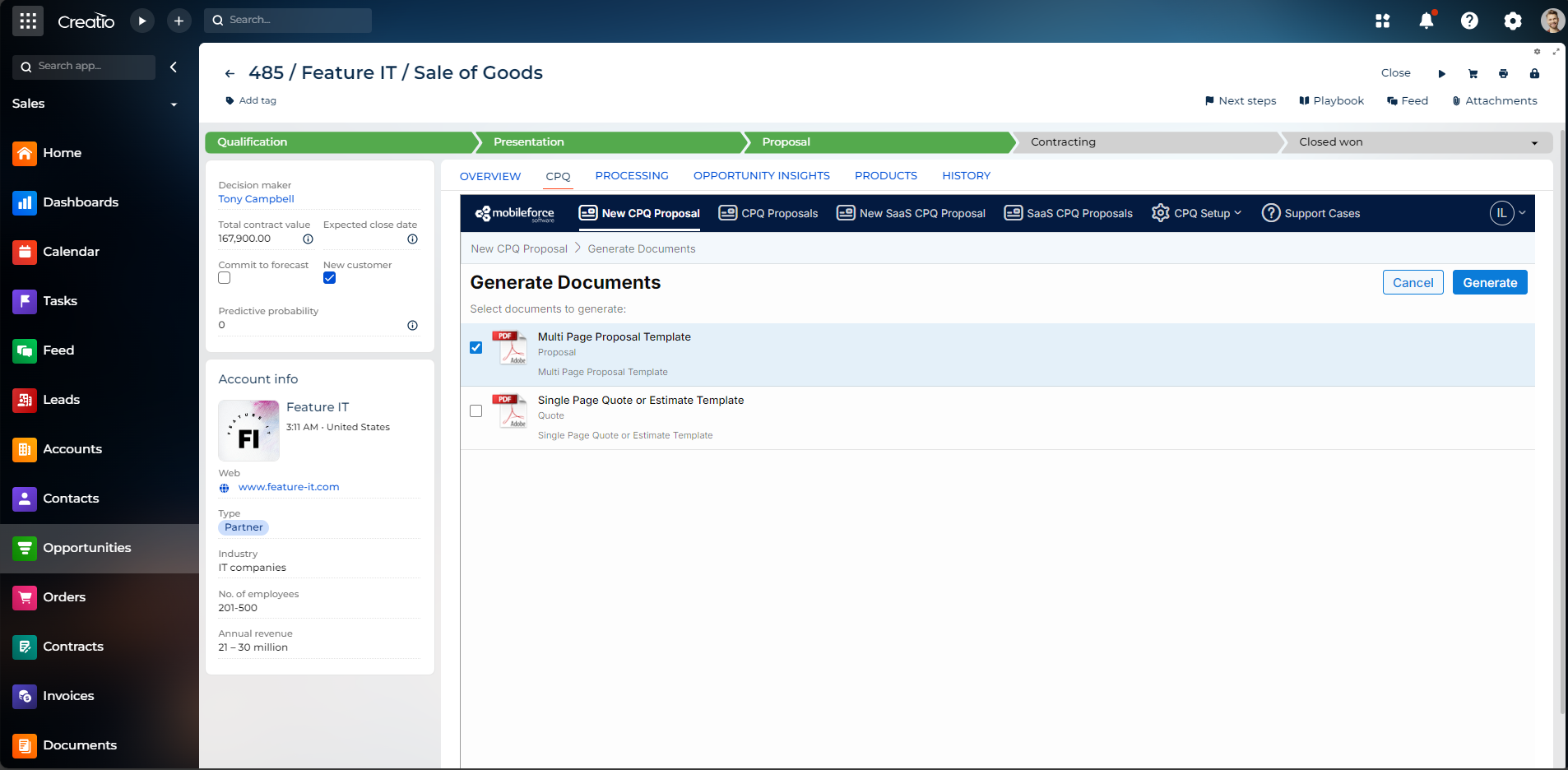Image resolution: width=1568 pixels, height=770 pixels.
Task: Switch to the PRODUCTS tab
Action: click(x=886, y=176)
